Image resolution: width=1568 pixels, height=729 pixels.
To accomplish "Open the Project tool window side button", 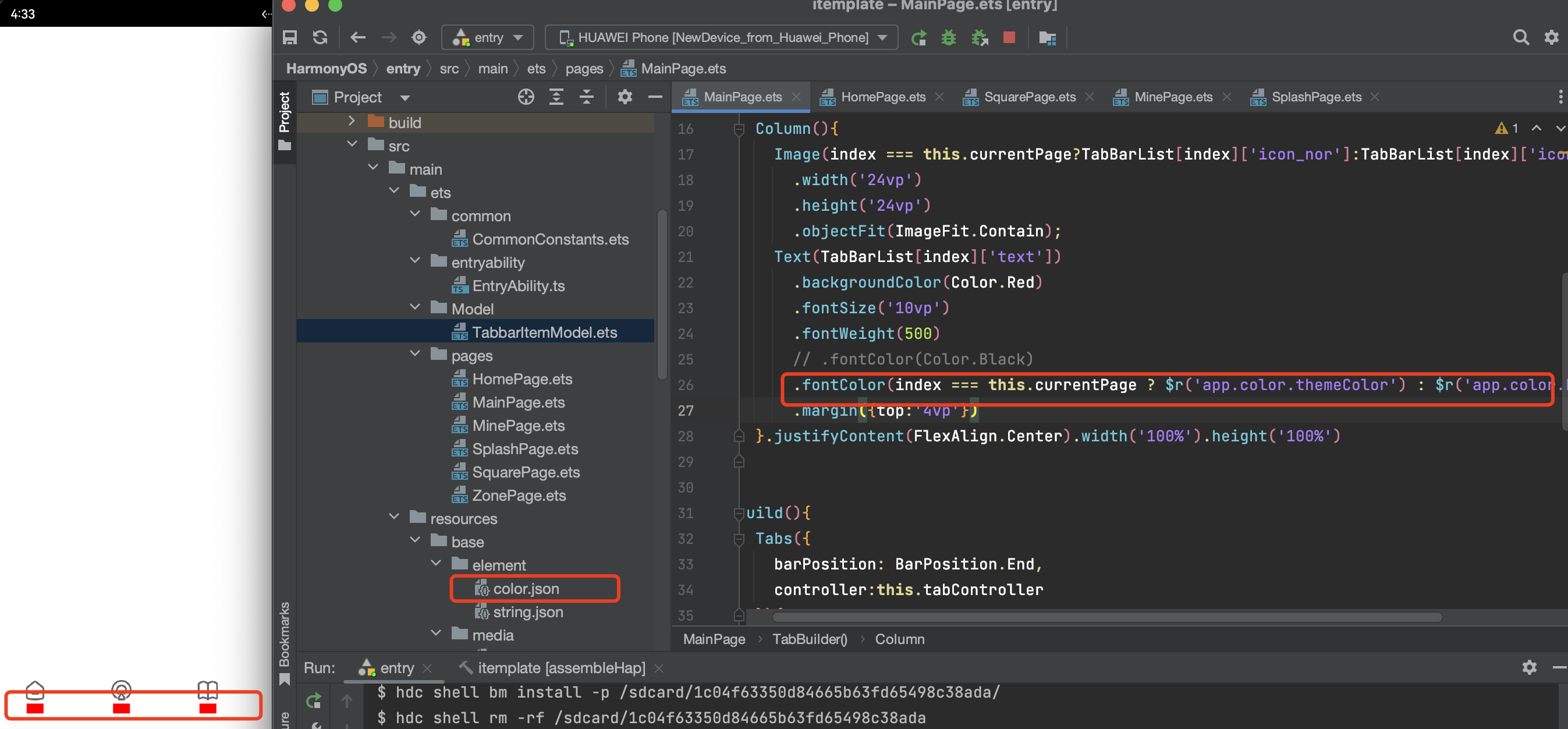I will coord(284,121).
